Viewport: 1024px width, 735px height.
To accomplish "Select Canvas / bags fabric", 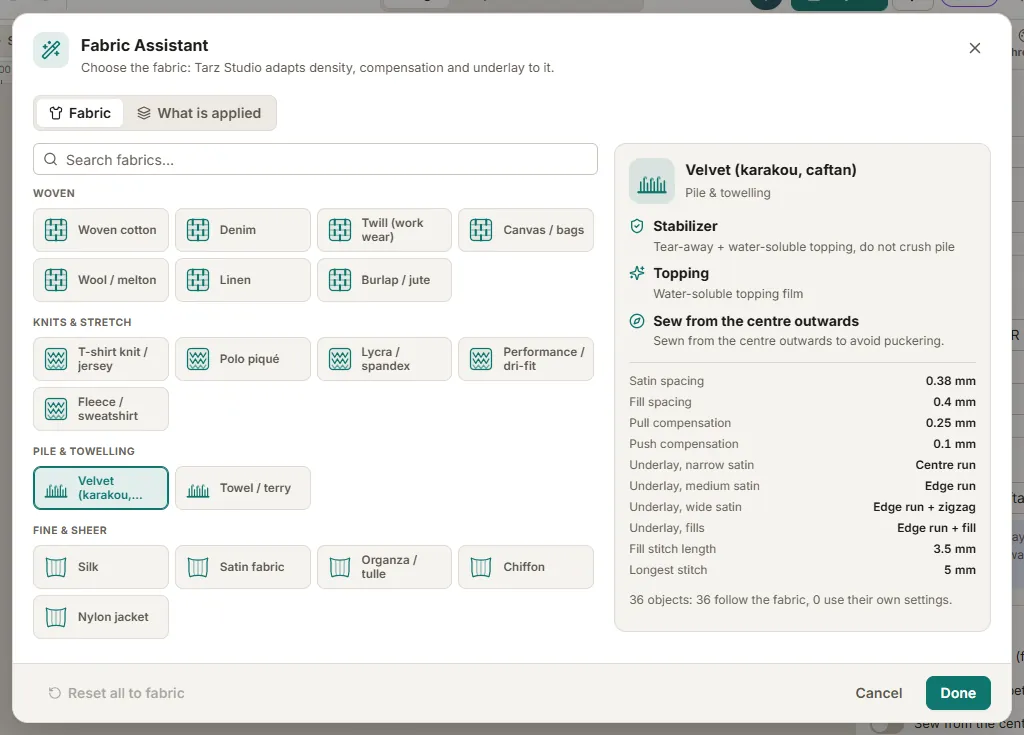I will pyautogui.click(x=526, y=230).
